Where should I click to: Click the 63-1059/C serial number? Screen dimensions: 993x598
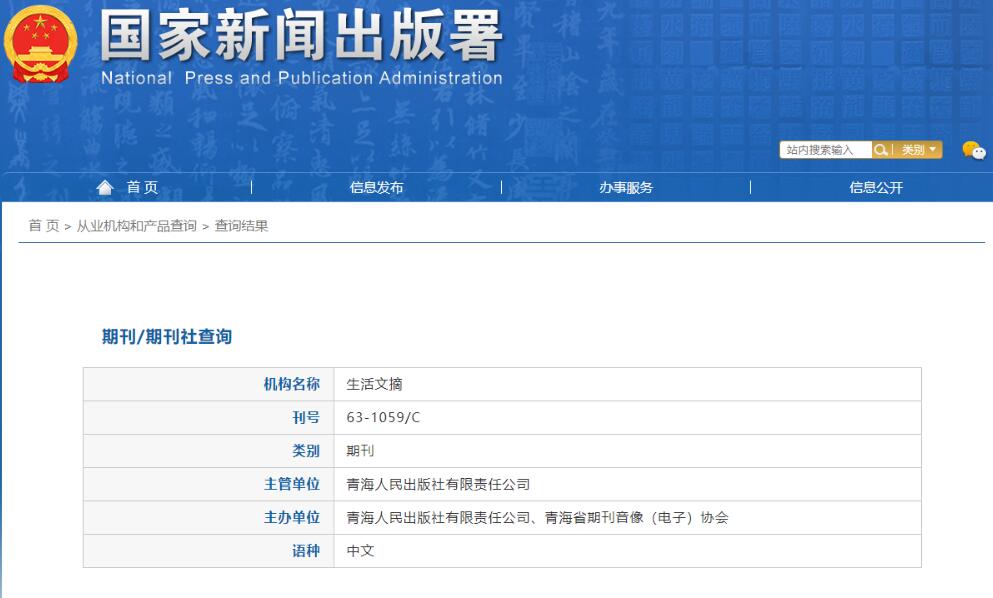tap(383, 417)
